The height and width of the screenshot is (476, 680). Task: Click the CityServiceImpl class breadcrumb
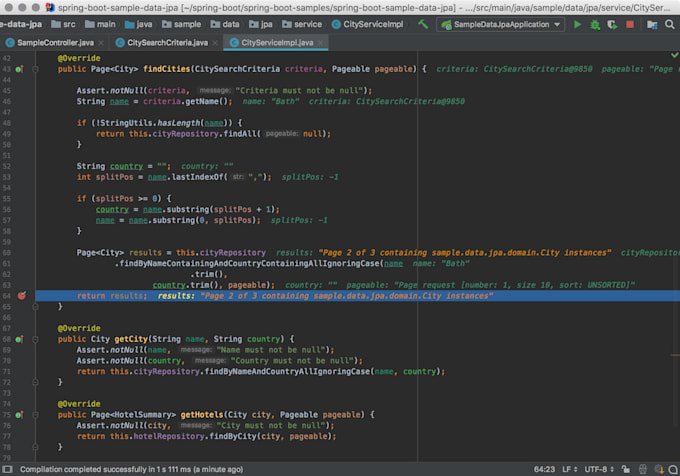click(367, 24)
